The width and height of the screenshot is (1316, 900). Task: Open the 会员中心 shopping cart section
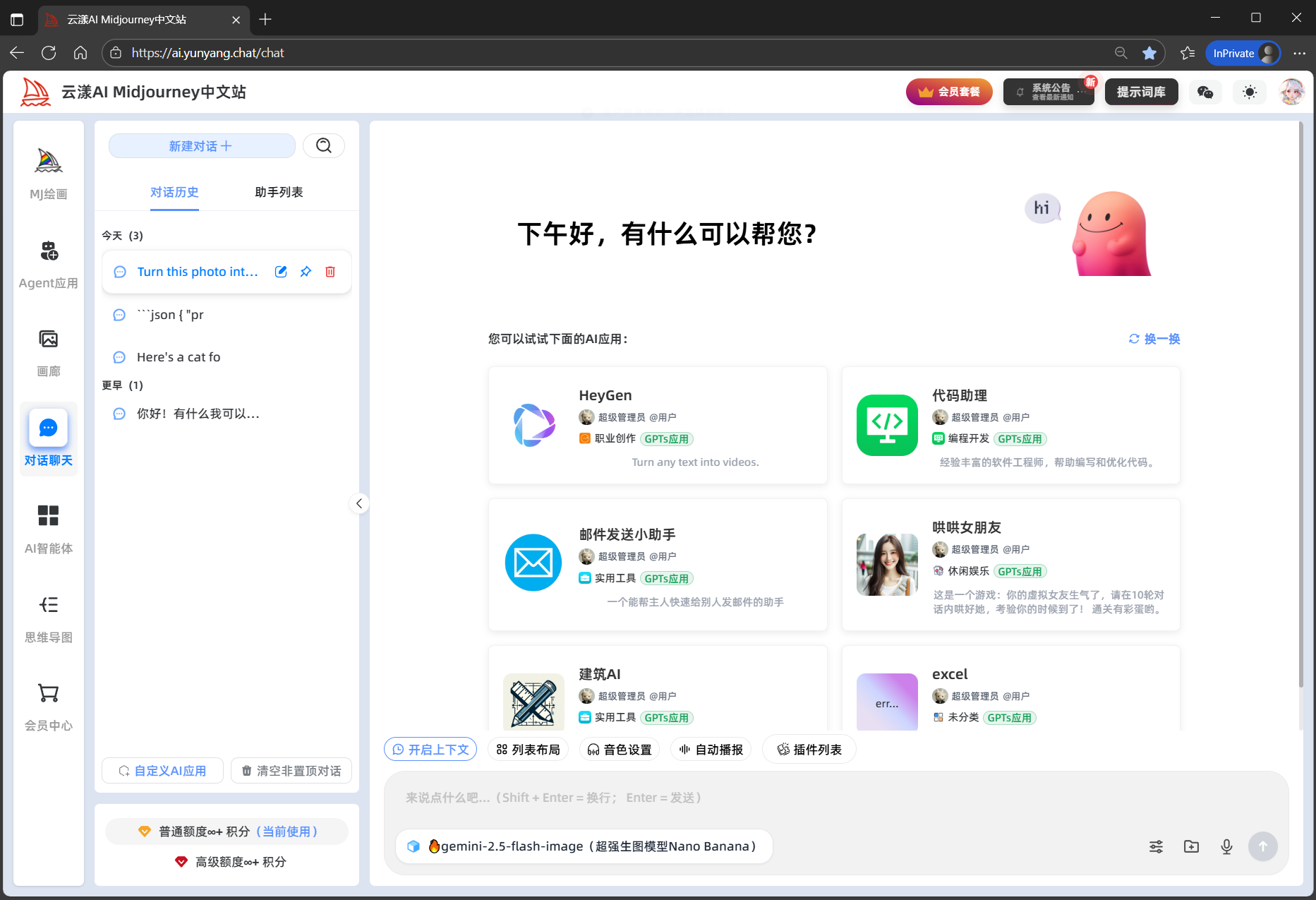48,706
